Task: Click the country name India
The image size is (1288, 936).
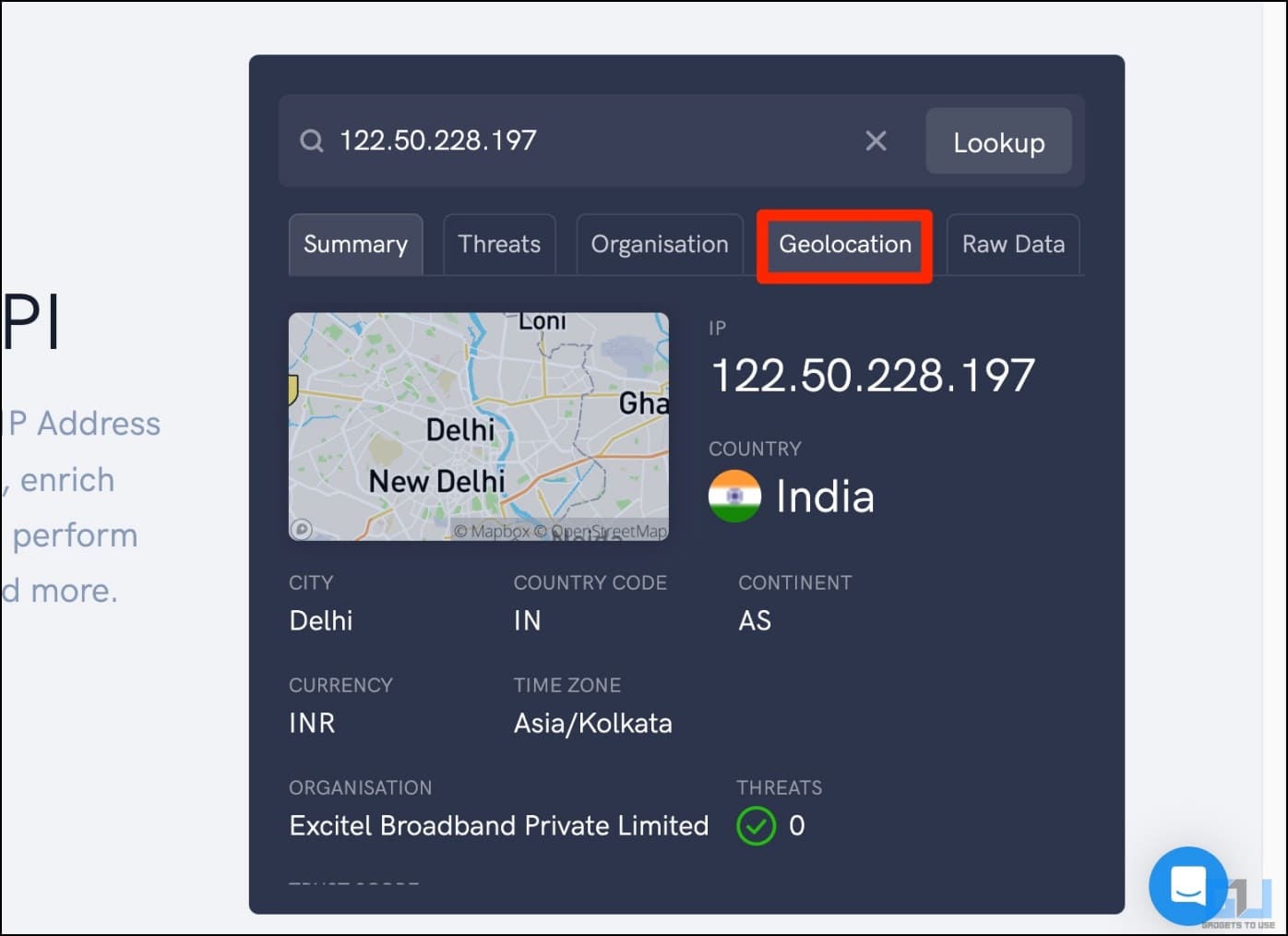Action: coord(825,497)
